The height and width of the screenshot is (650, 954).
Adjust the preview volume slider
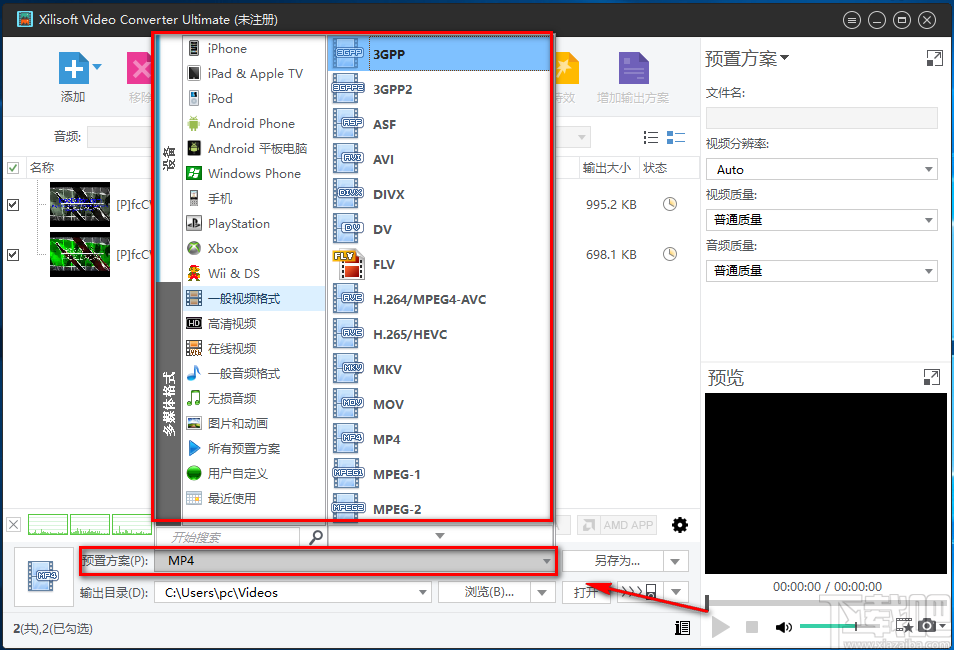(x=839, y=626)
